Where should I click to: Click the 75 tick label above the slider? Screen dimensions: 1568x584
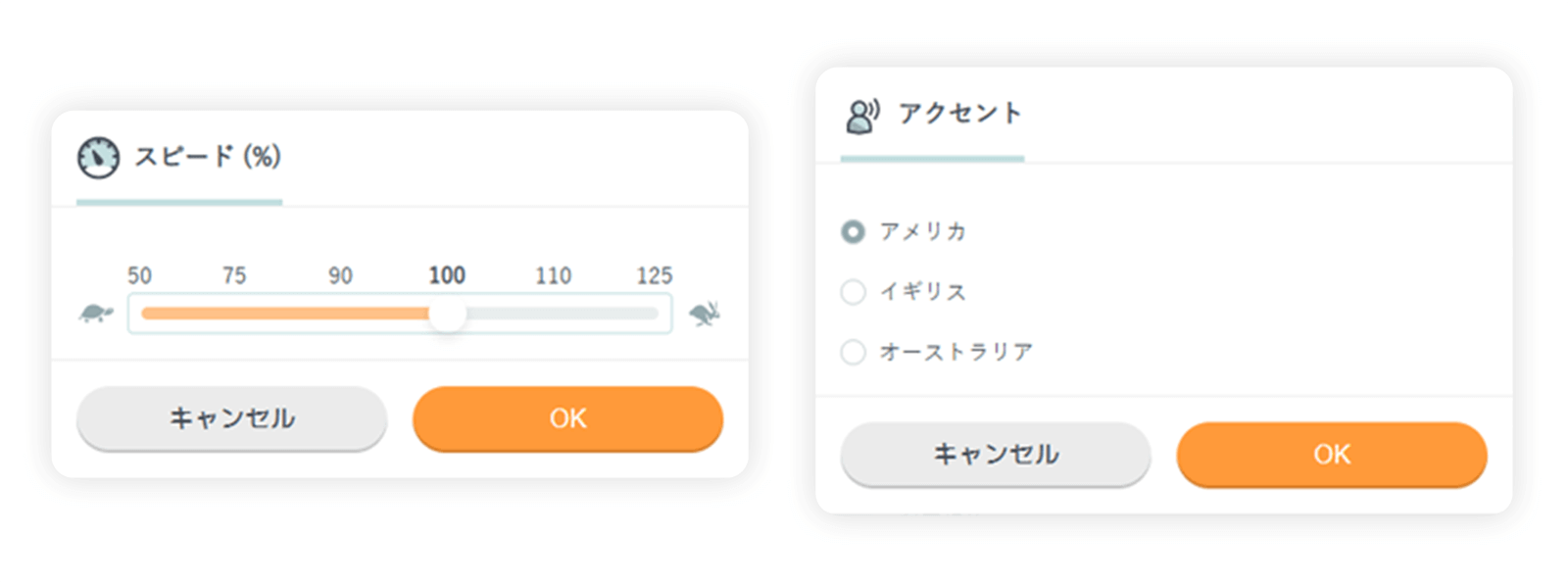click(x=233, y=276)
